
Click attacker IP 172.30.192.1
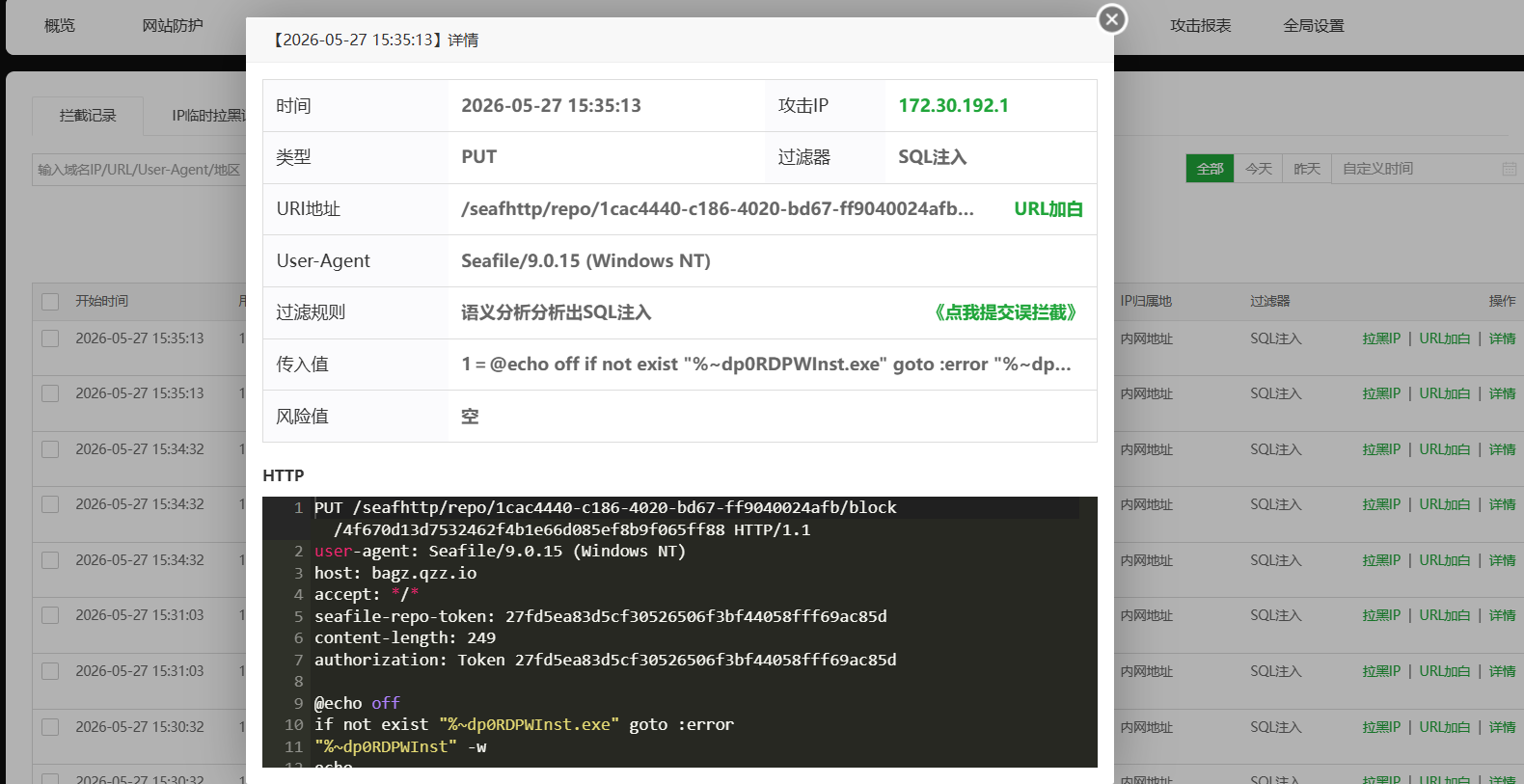(x=953, y=106)
